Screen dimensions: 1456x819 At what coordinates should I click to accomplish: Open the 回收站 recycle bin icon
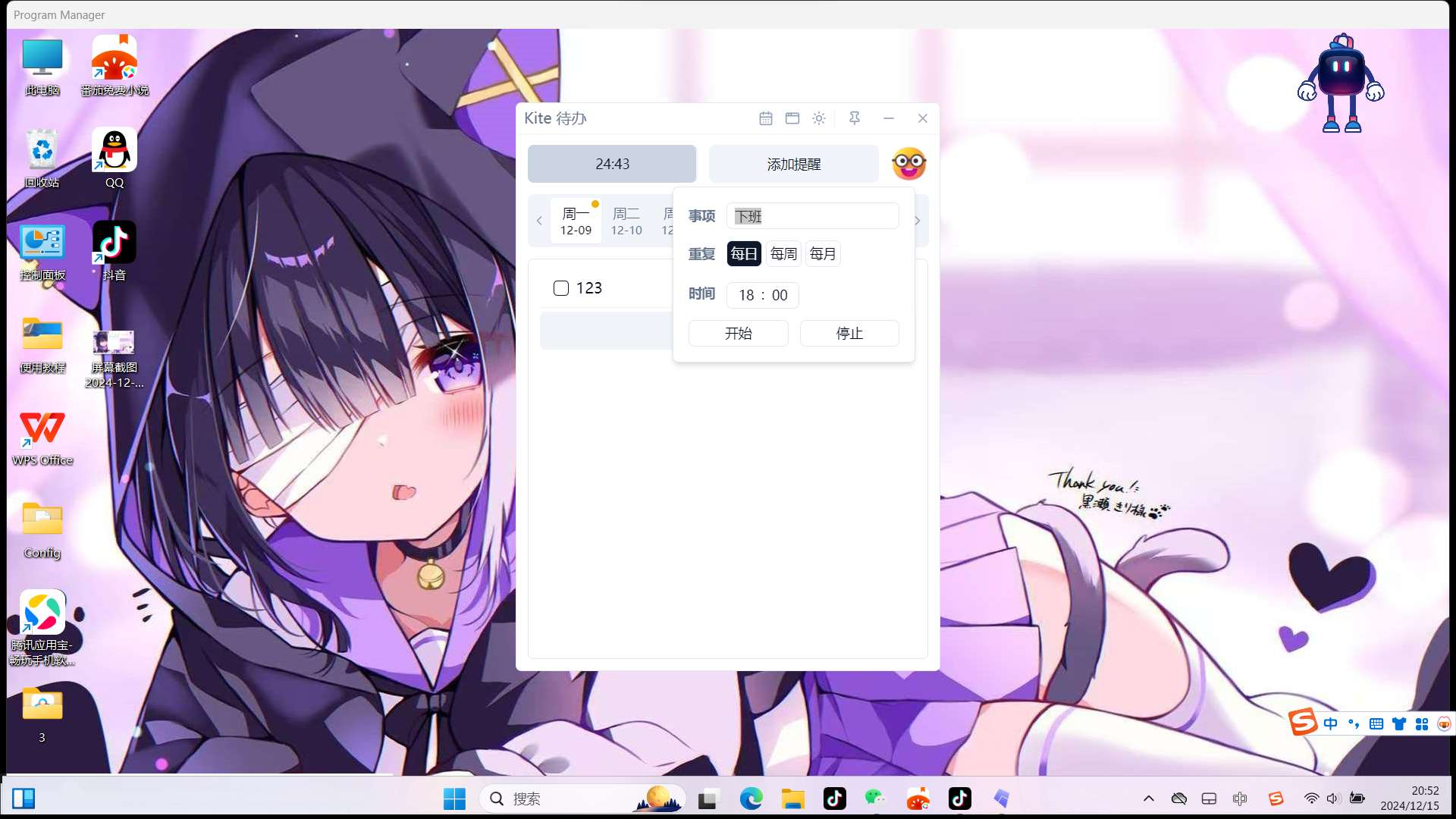42,159
